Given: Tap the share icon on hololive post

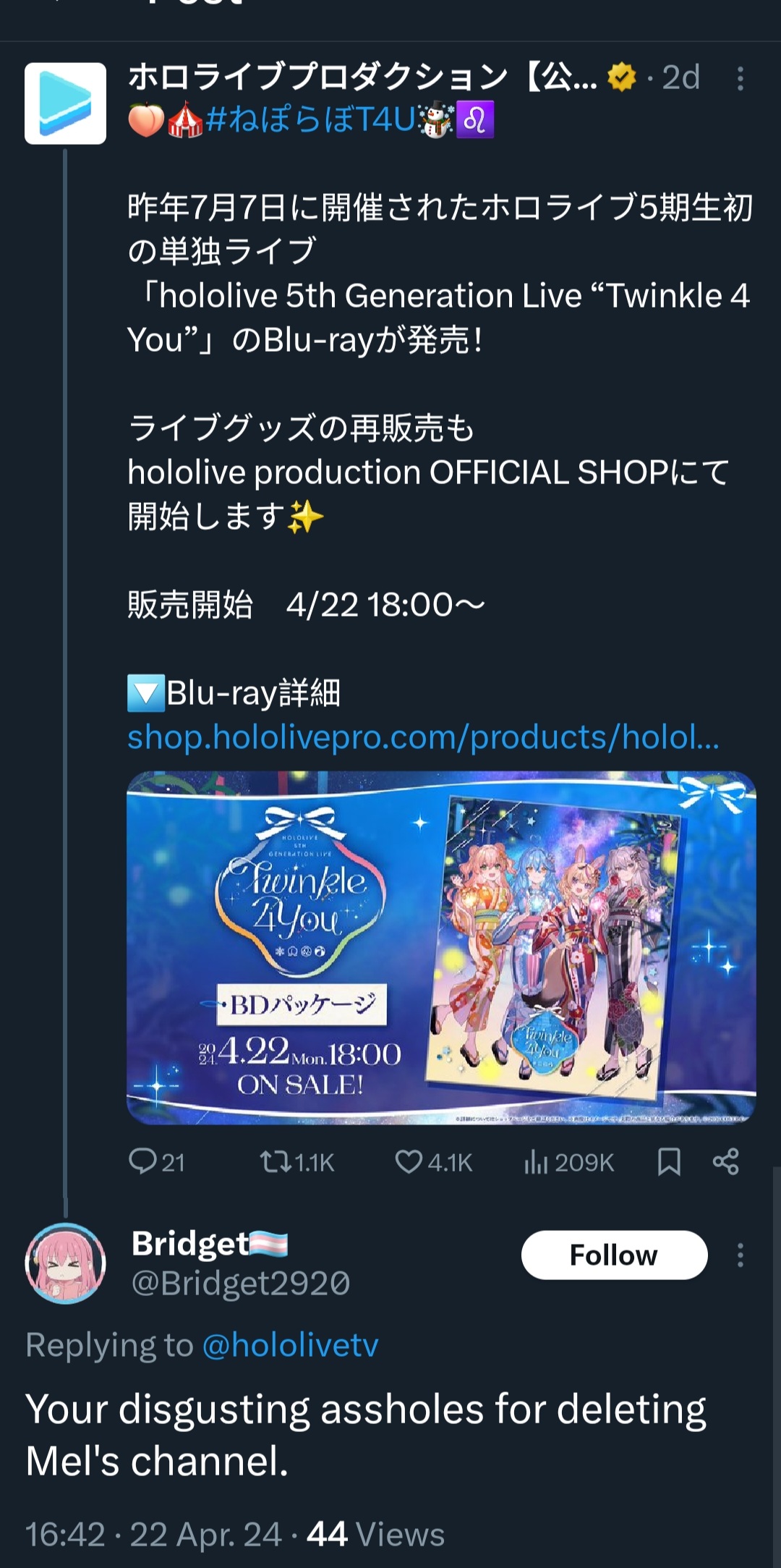Looking at the screenshot, I should [x=725, y=1161].
